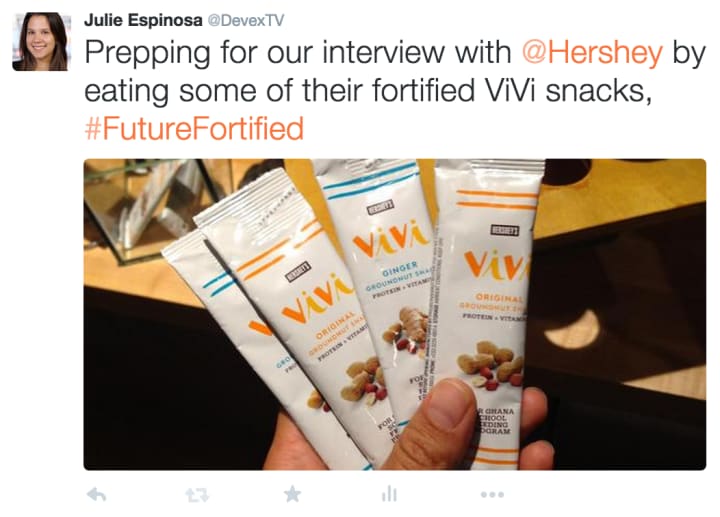The width and height of the screenshot is (720, 517).
Task: Reply to Julie Espinosa's tweet
Action: 96,495
